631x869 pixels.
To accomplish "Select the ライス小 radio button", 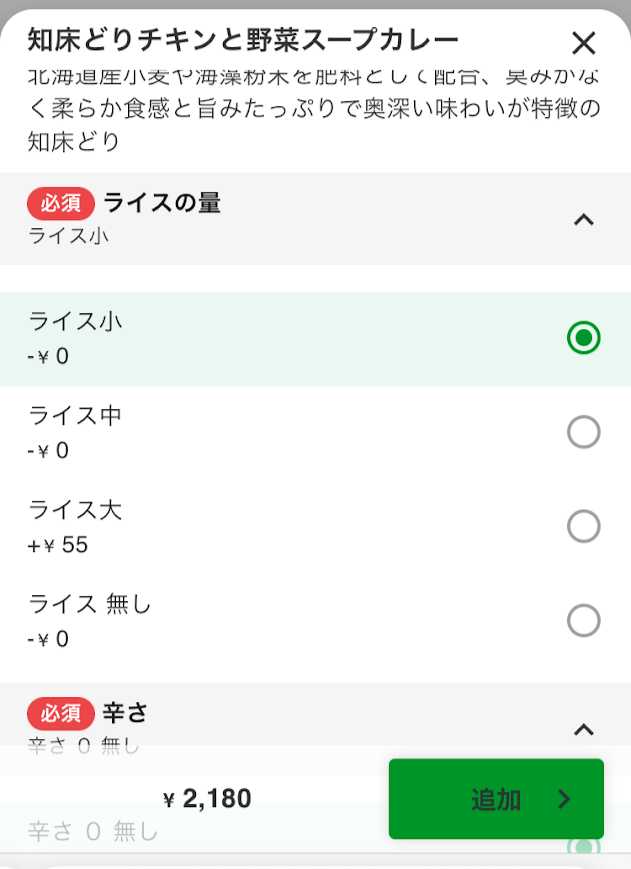I will pyautogui.click(x=584, y=338).
